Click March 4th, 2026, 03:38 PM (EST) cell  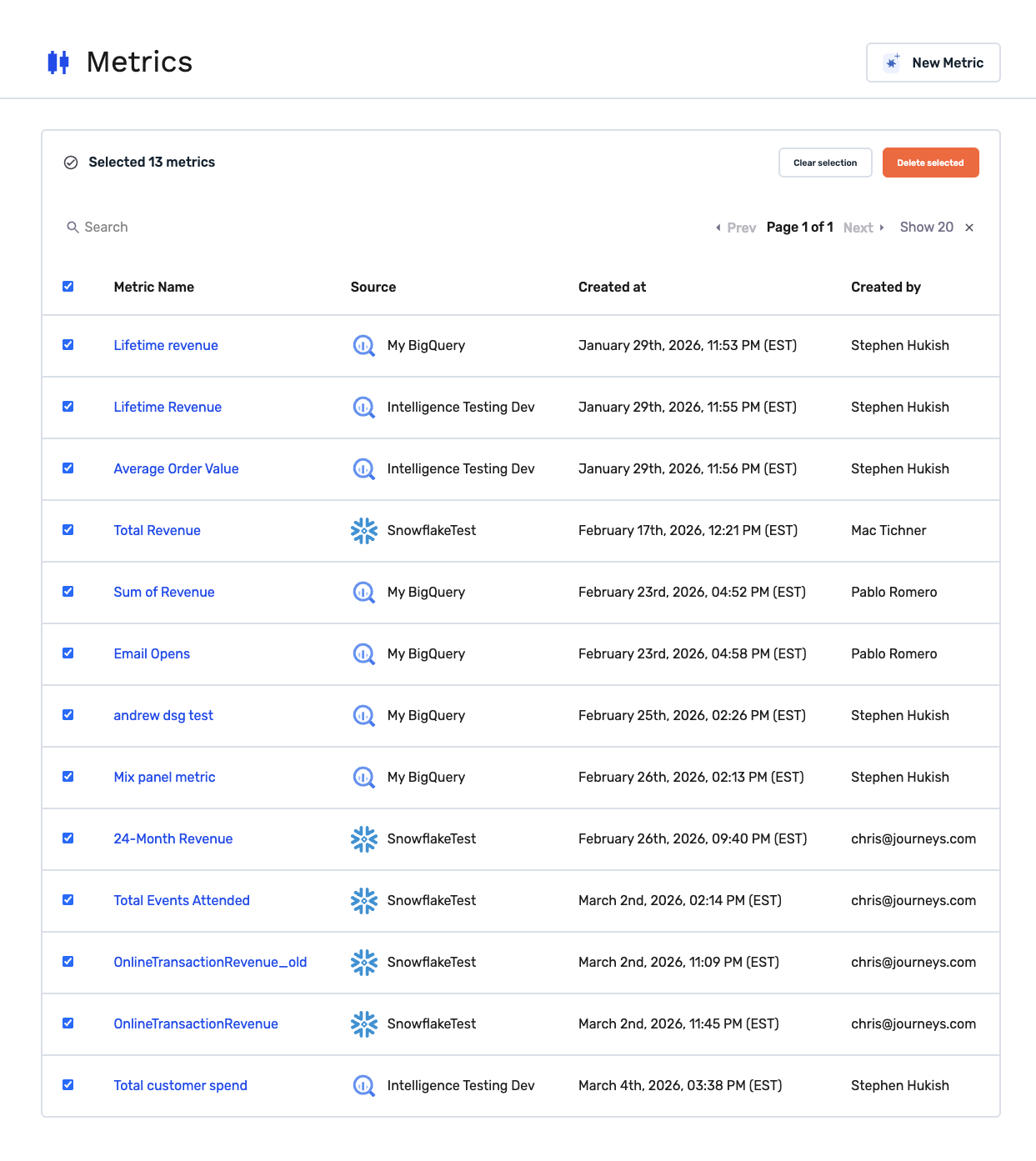pos(680,1086)
